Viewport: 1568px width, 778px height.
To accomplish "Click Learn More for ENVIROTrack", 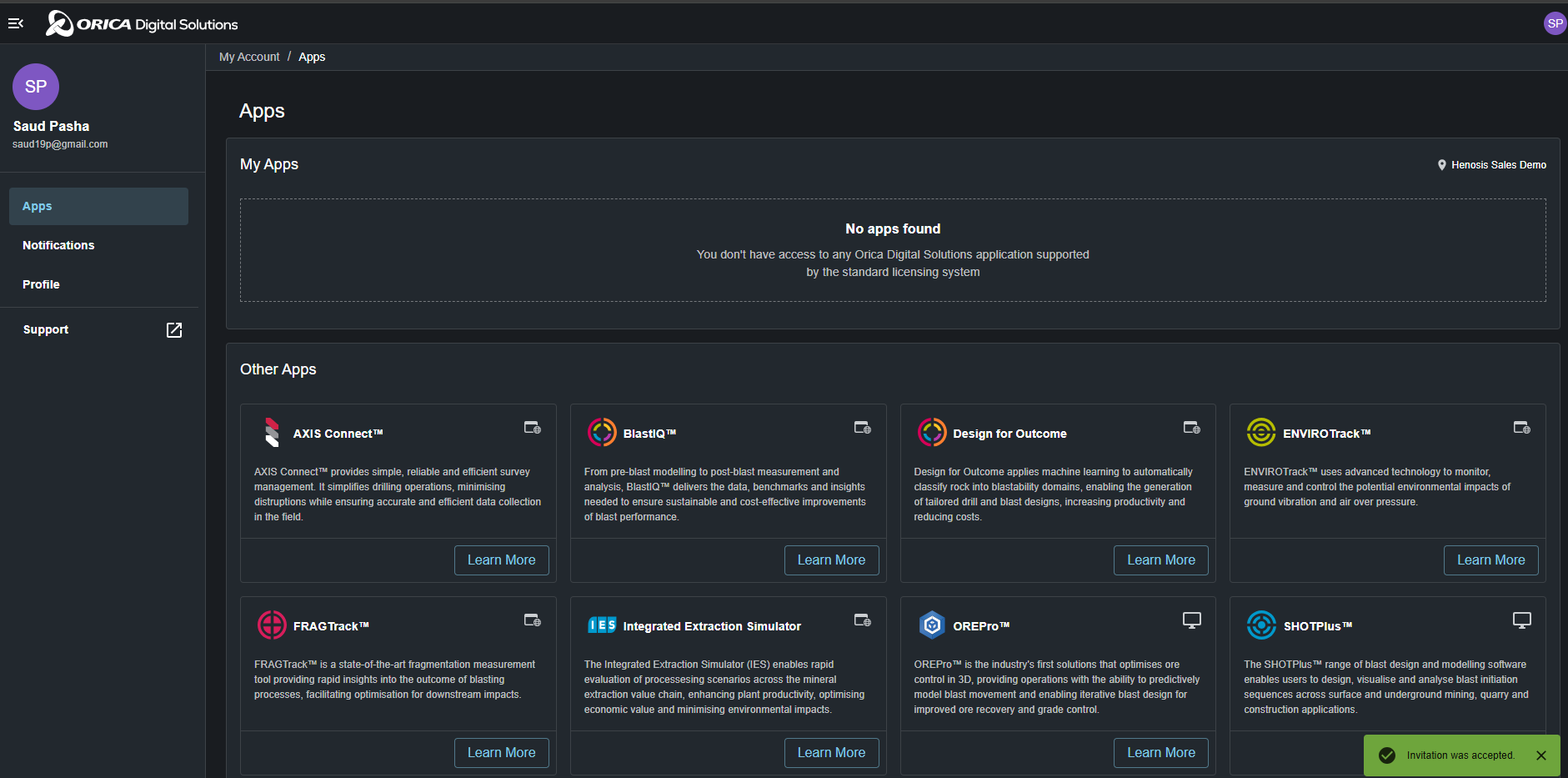I will 1491,560.
